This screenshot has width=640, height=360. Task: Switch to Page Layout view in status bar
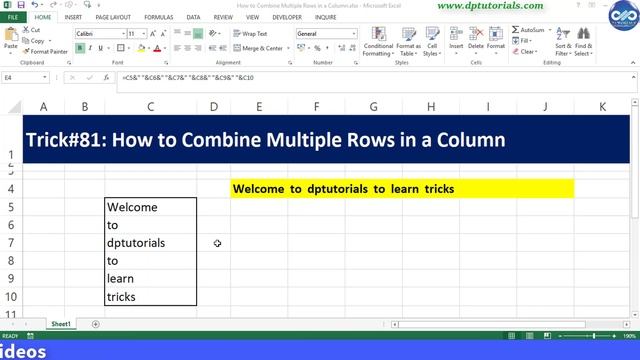tap(529, 336)
